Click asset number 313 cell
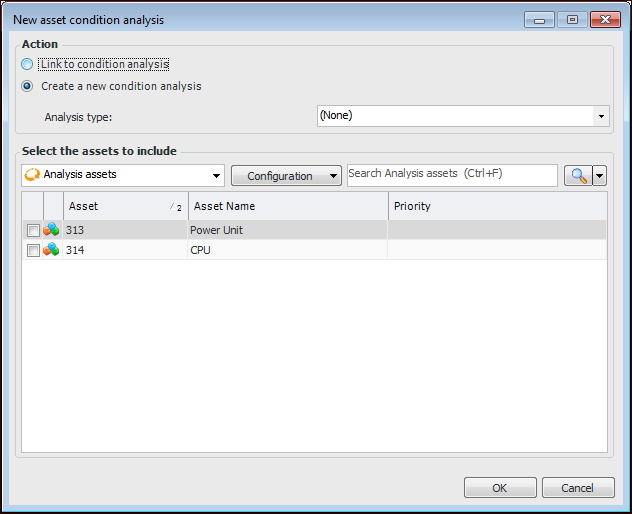Screen dimensions: 632x514 pyautogui.click(x=125, y=230)
